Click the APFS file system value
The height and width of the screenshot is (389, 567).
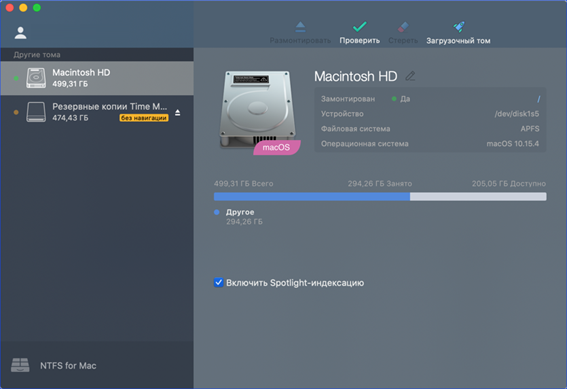tap(530, 129)
